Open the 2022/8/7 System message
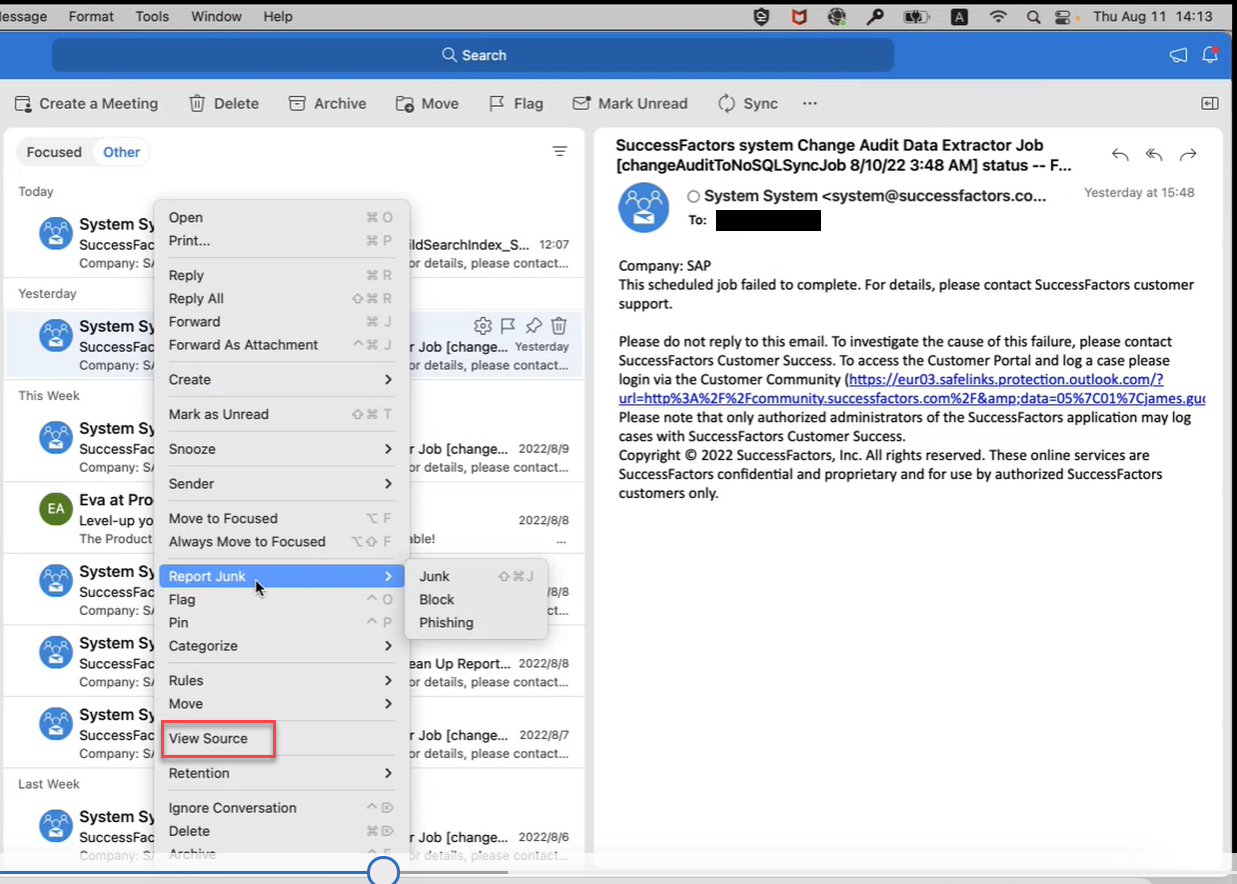Screen dimensions: 1237x884 click(294, 733)
